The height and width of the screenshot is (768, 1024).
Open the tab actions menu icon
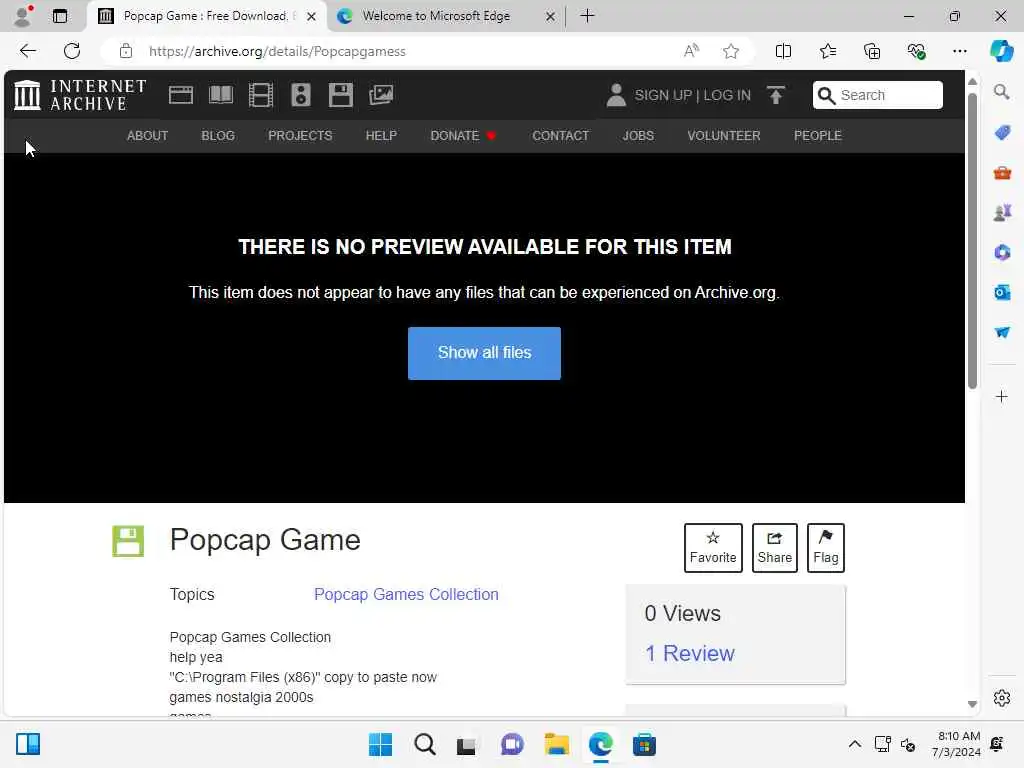coord(59,16)
